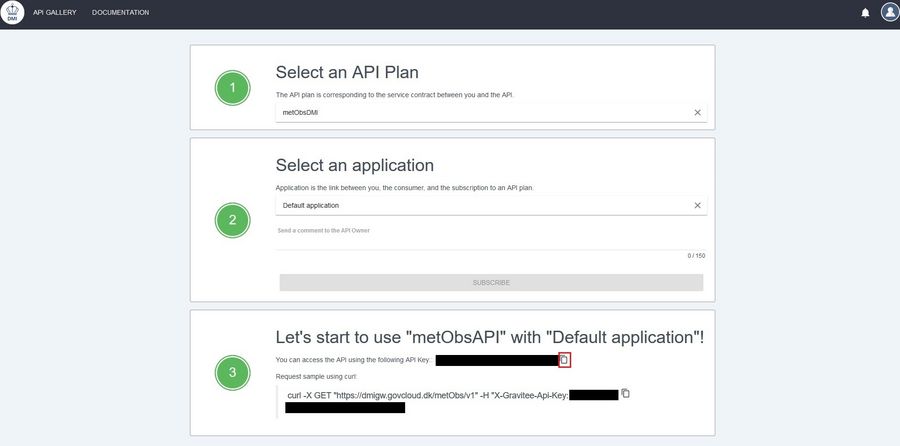Screen dimensions: 900x446
Task: Copy the curl request sample
Action: point(626,394)
